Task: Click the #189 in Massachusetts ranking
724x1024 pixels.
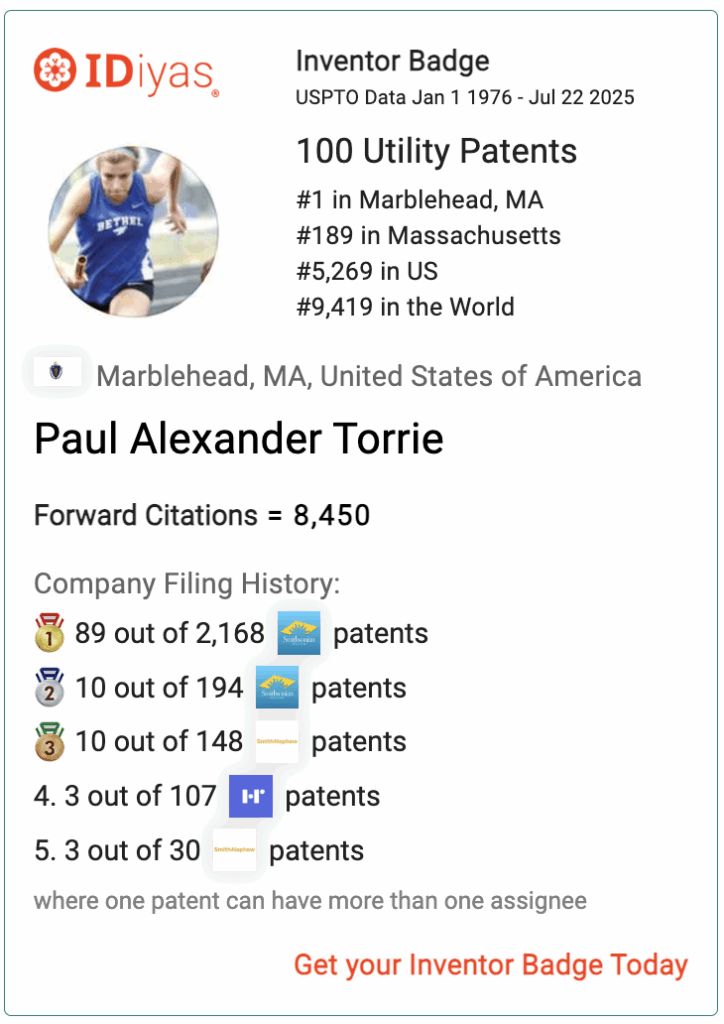Action: (429, 236)
